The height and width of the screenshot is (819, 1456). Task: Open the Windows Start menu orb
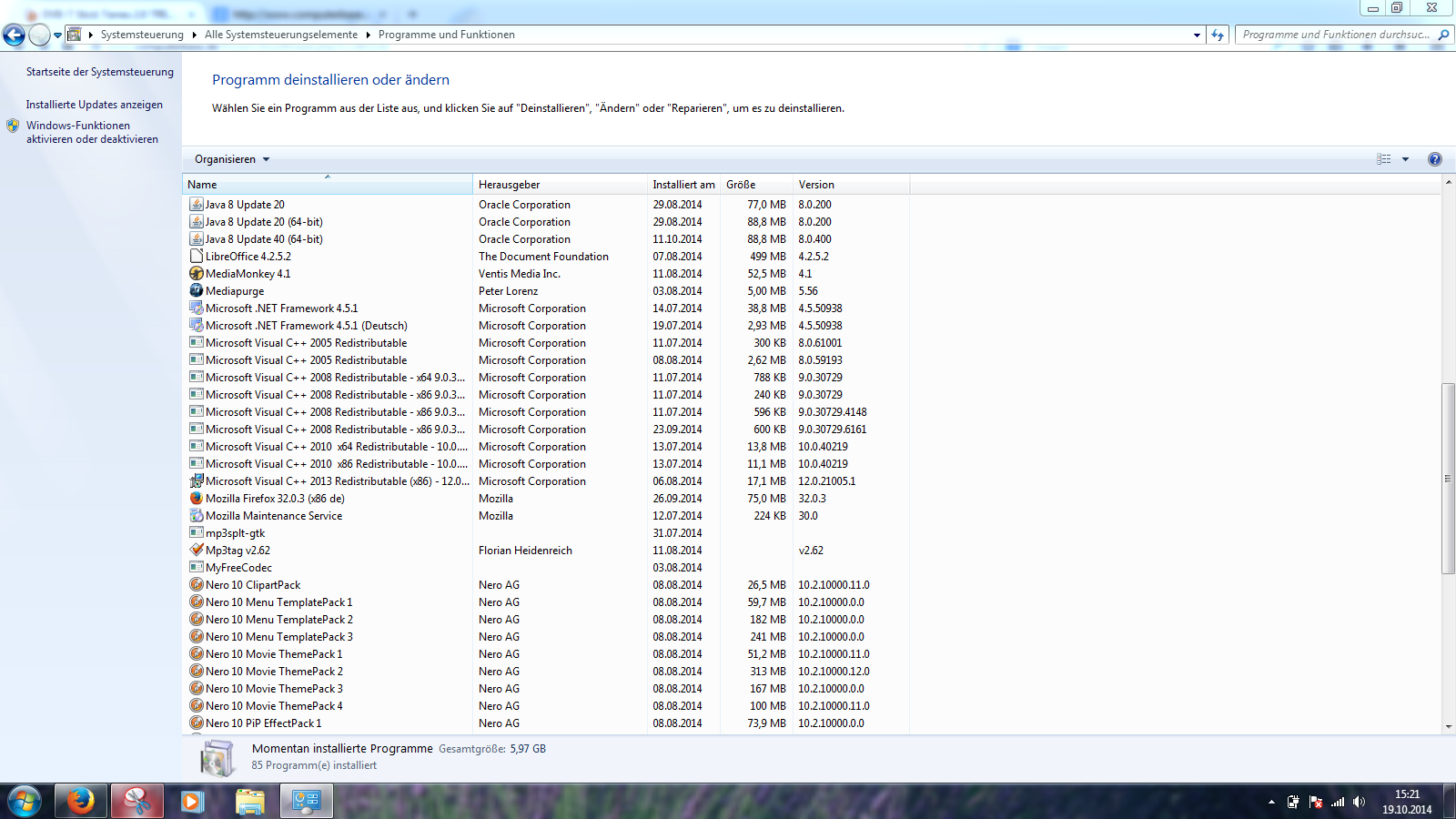point(25,802)
